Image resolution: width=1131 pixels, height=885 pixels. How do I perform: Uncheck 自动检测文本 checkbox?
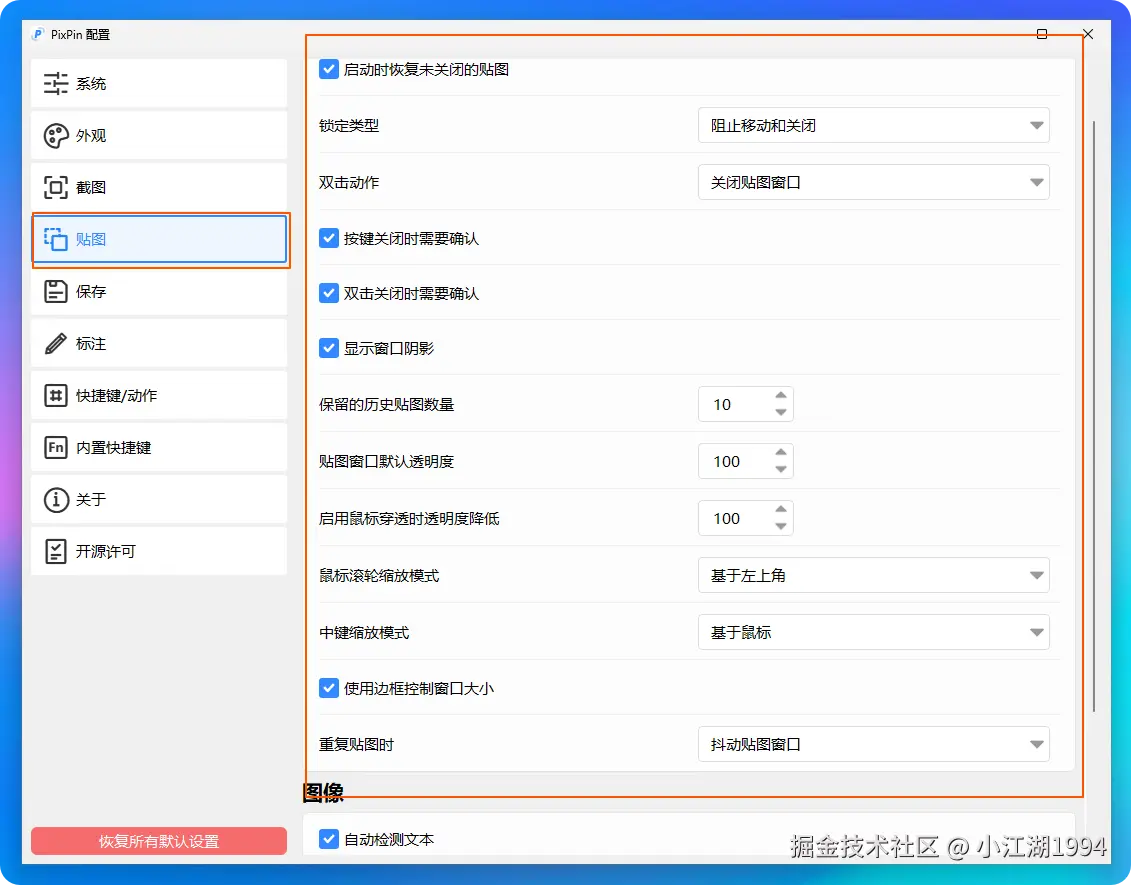[329, 839]
